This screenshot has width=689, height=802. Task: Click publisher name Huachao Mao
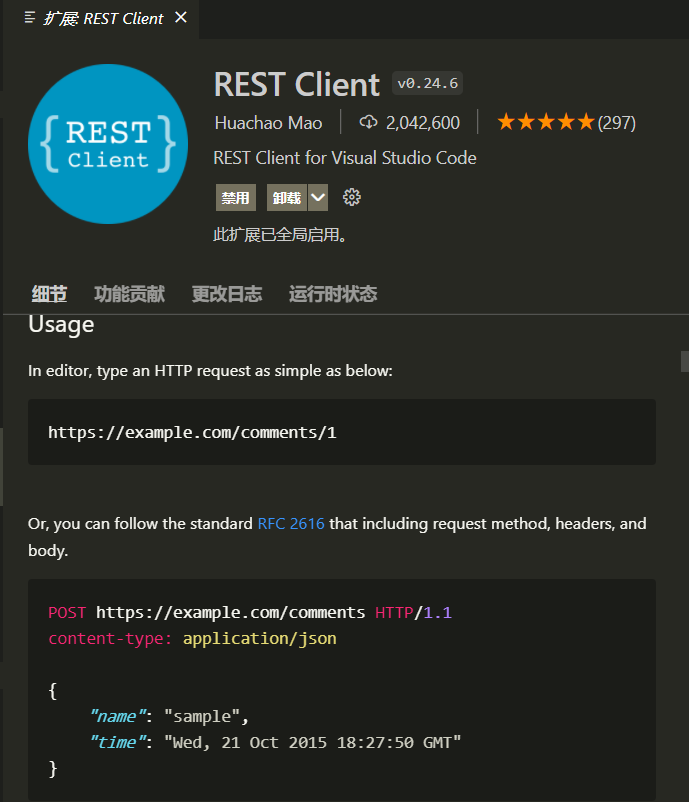[x=268, y=122]
